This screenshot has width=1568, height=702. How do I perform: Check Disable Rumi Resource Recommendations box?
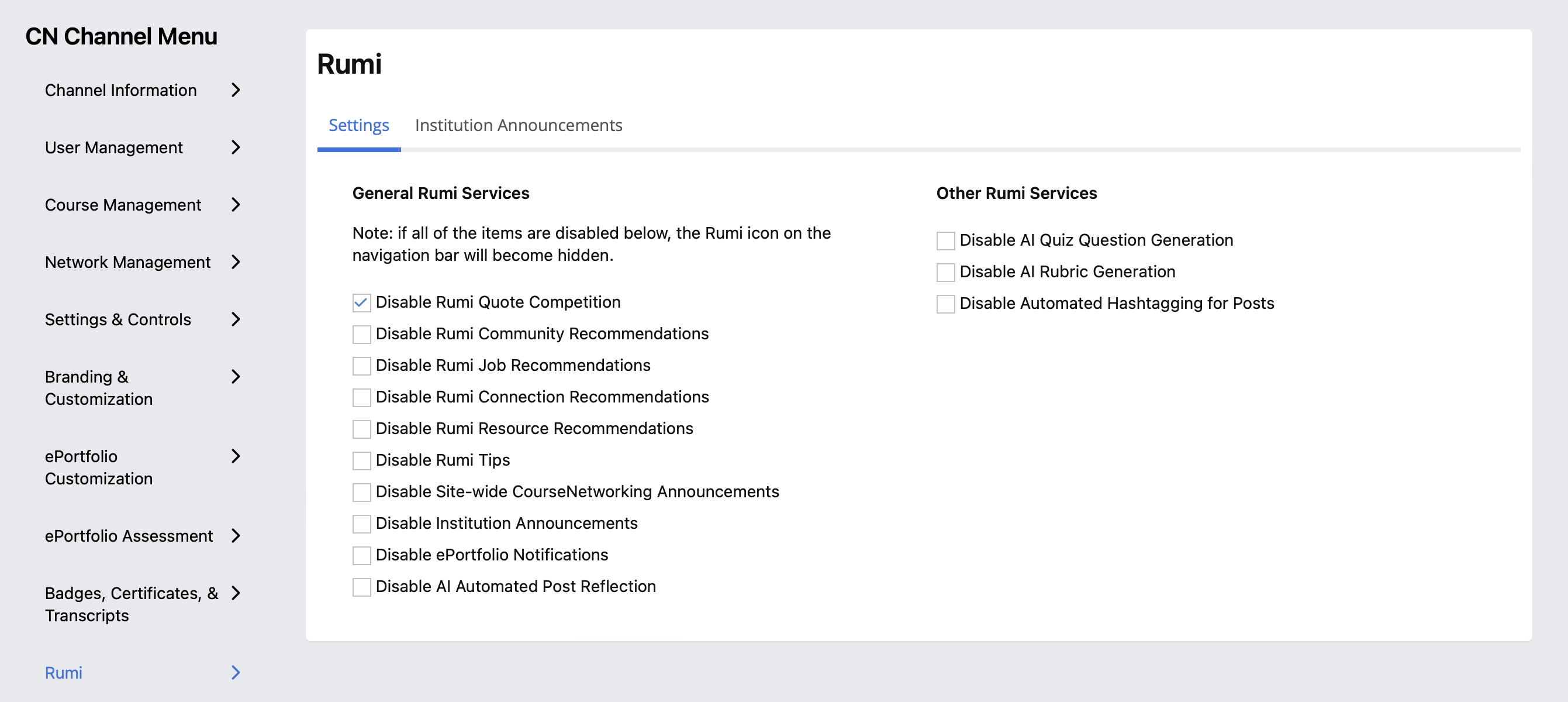tap(361, 429)
